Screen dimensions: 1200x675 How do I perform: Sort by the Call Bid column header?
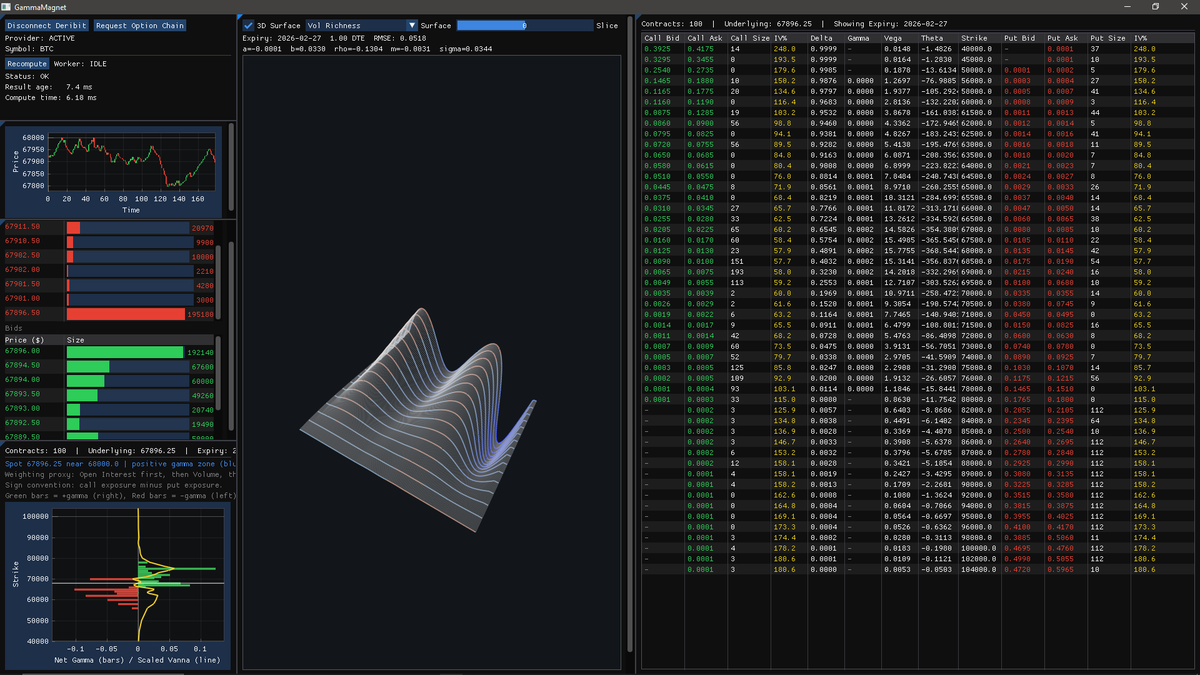click(662, 37)
